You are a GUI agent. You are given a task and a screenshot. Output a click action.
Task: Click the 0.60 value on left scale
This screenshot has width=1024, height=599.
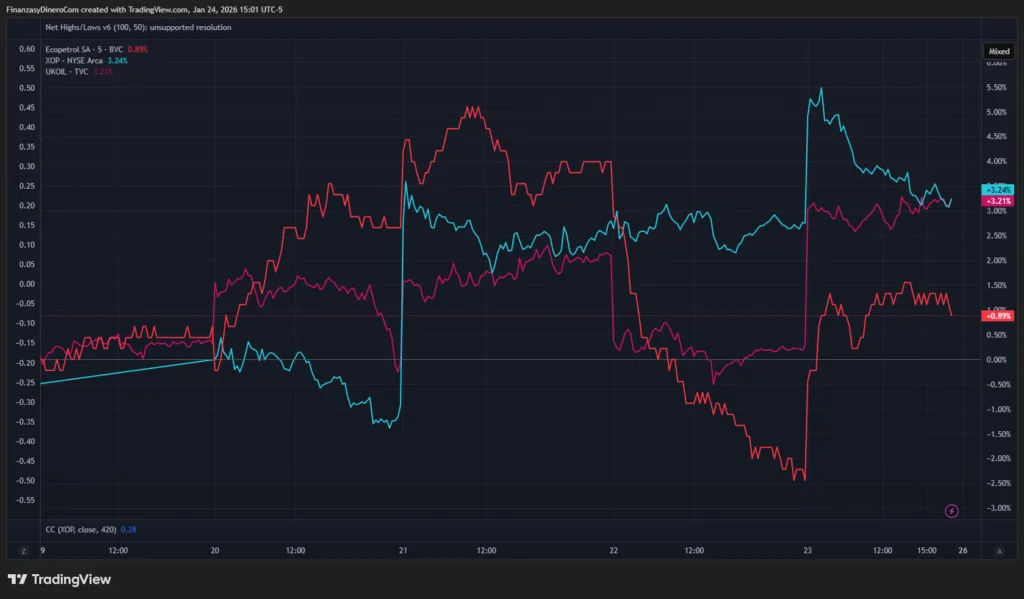pos(27,49)
